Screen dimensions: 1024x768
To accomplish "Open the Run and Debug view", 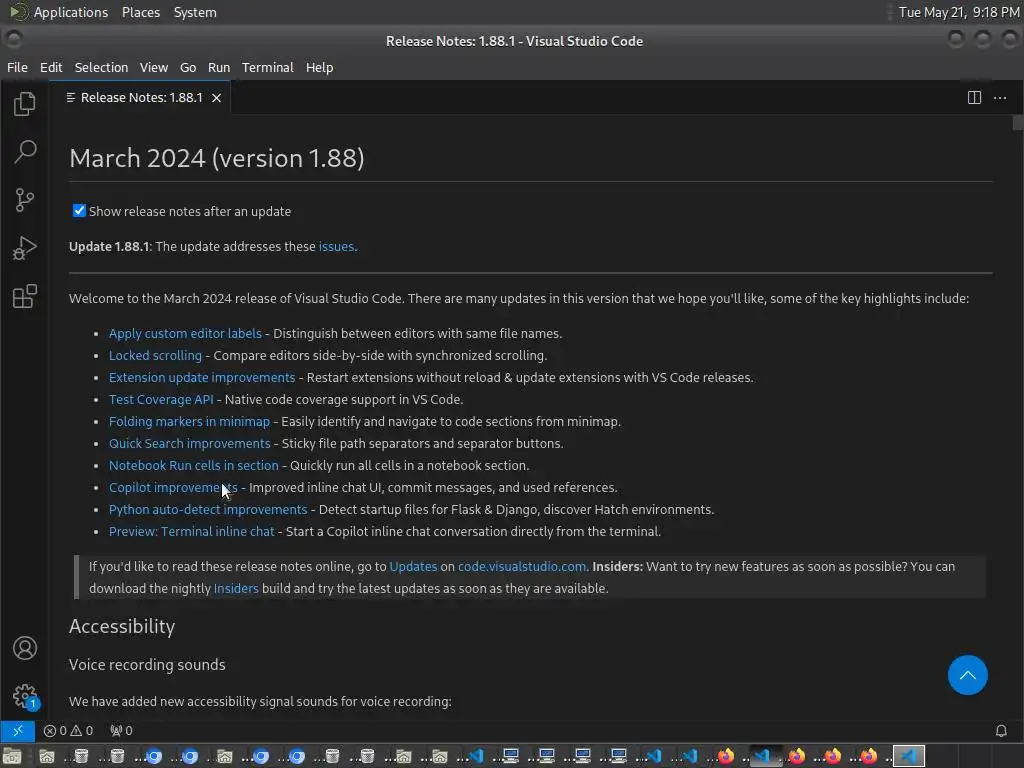I will pos(24,248).
